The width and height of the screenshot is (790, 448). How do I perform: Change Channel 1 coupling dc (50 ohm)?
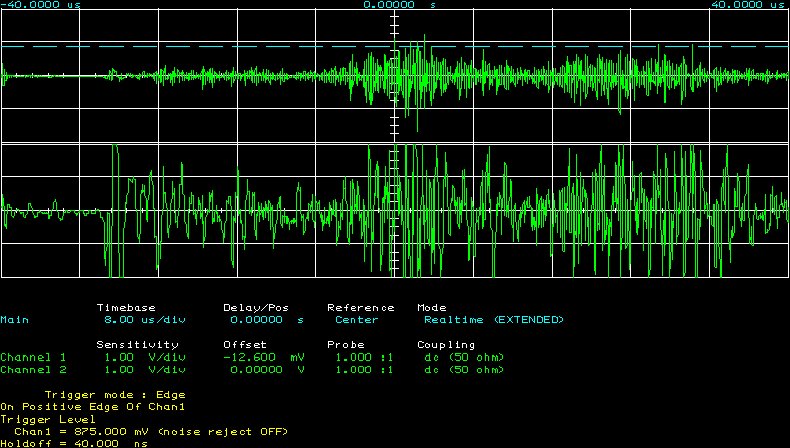pyautogui.click(x=463, y=357)
